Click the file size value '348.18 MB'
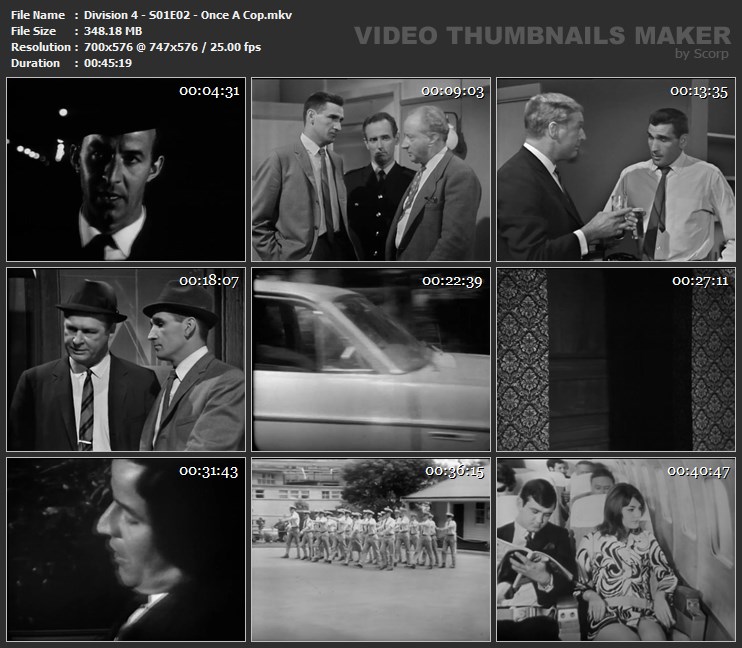 [x=113, y=31]
